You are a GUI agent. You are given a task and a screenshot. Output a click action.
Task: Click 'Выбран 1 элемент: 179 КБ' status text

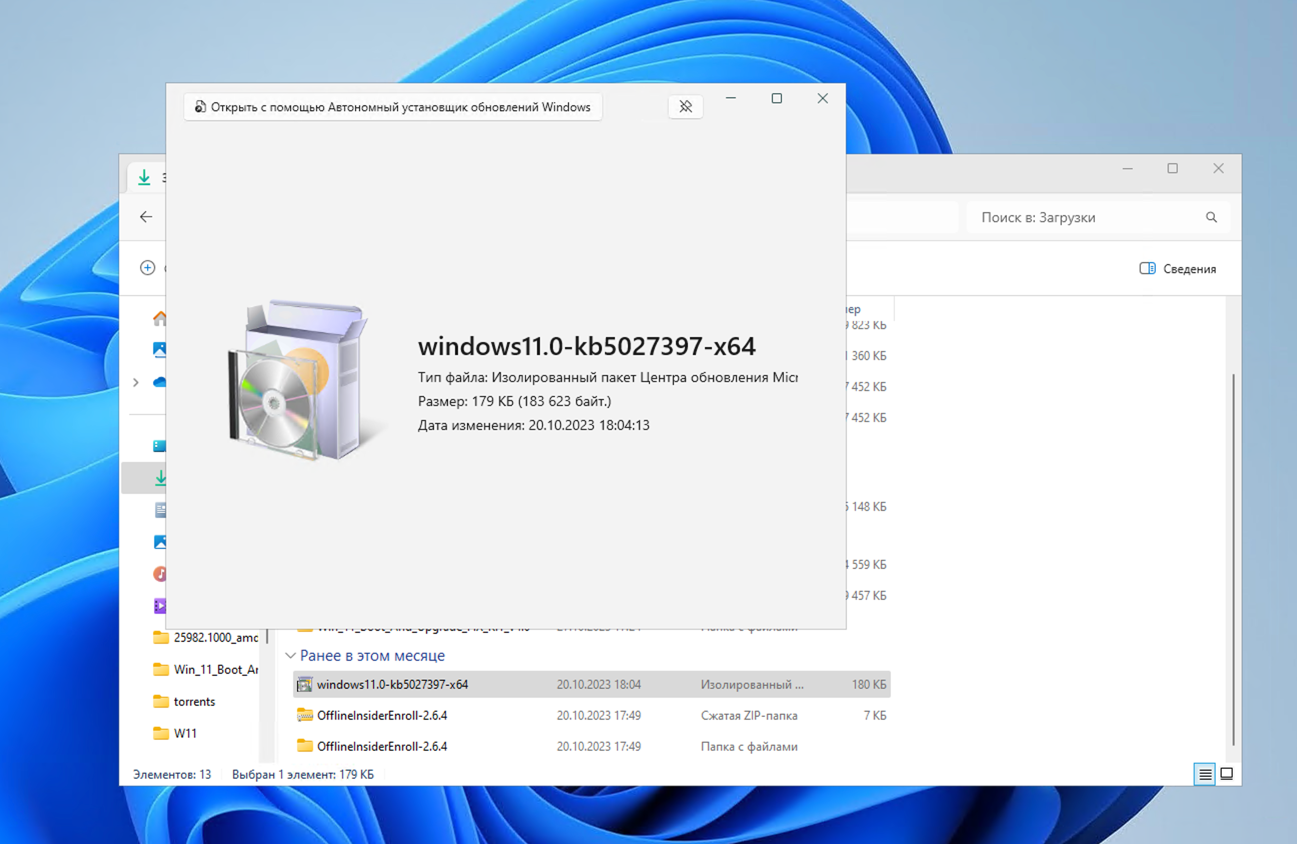303,774
